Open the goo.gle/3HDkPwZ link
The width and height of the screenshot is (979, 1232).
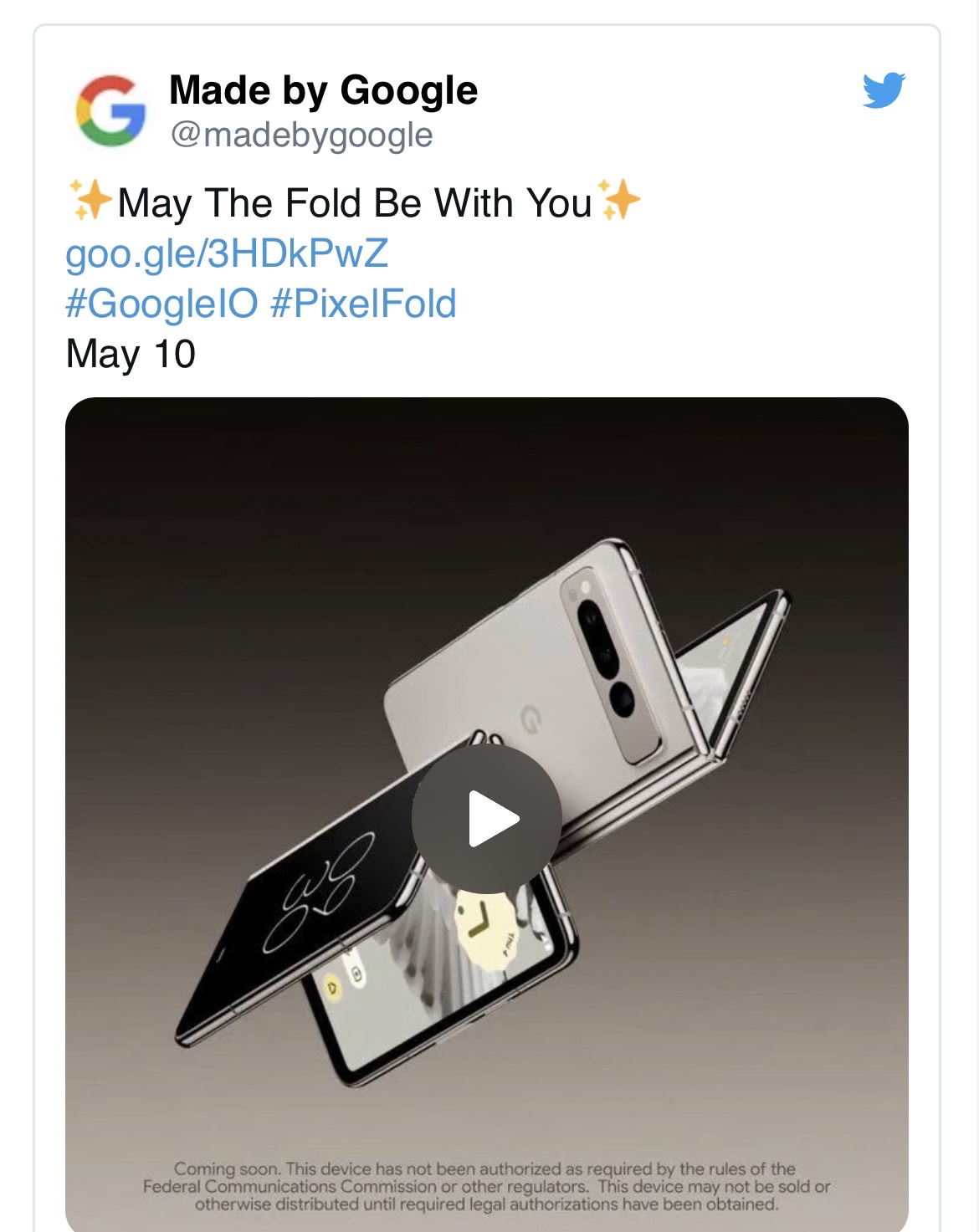point(227,253)
